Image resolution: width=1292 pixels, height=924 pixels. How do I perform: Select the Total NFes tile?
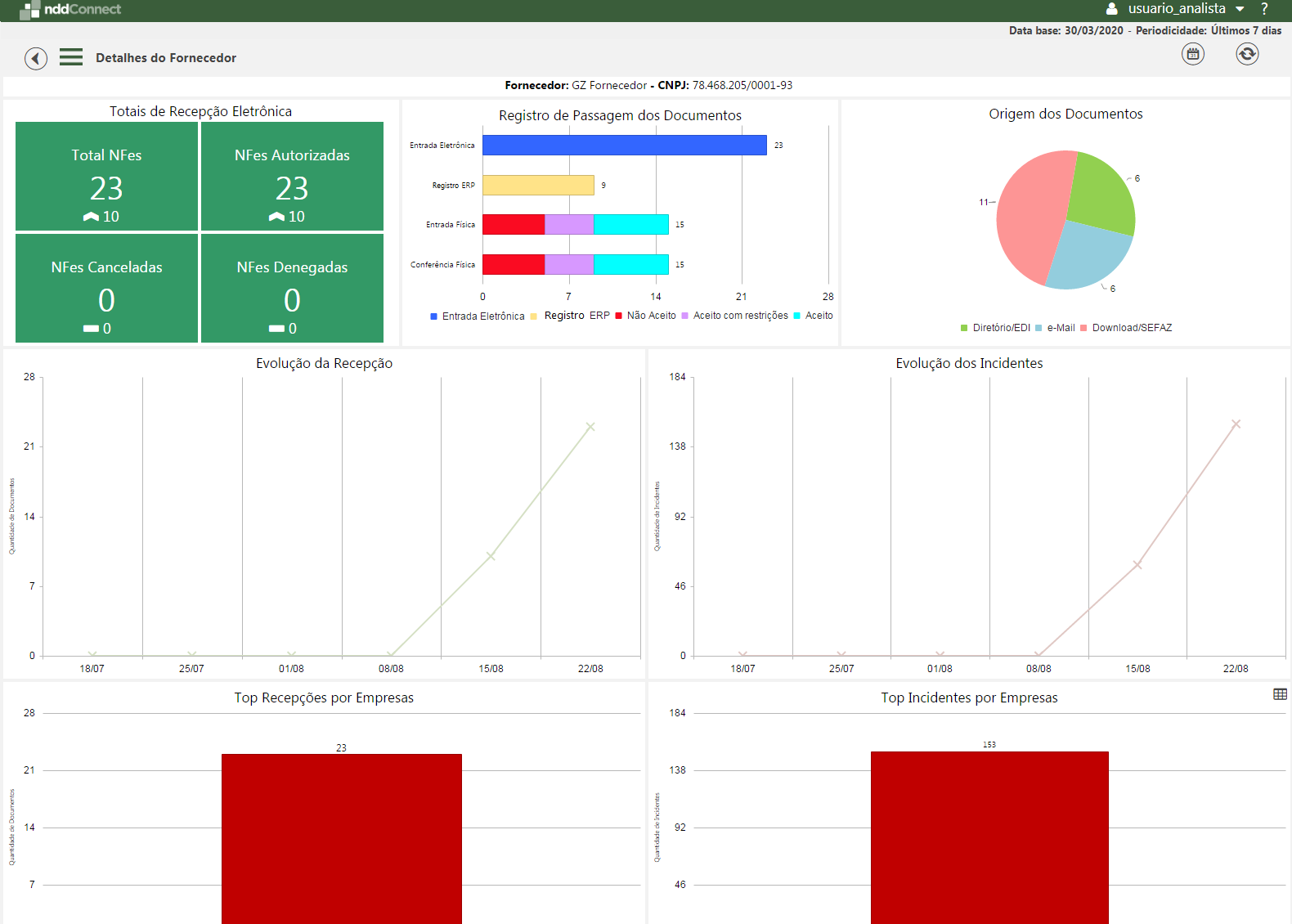pos(106,177)
